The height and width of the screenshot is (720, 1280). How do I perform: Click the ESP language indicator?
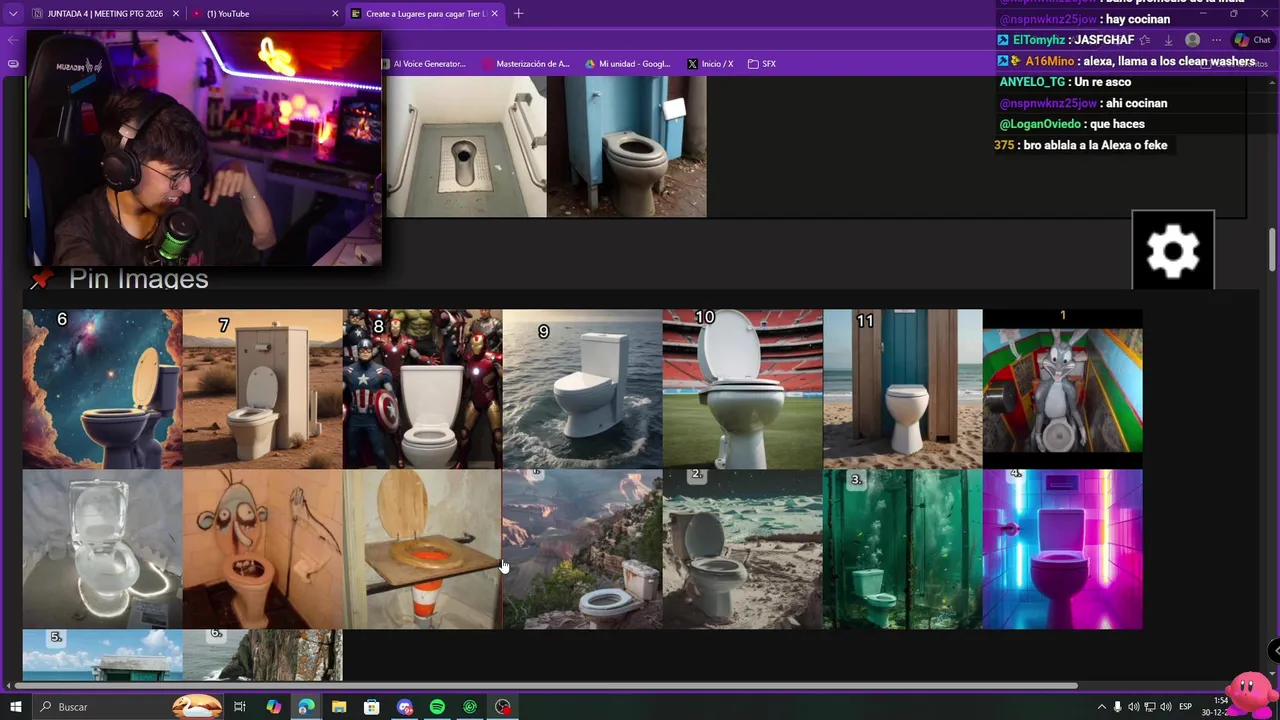click(1185, 707)
